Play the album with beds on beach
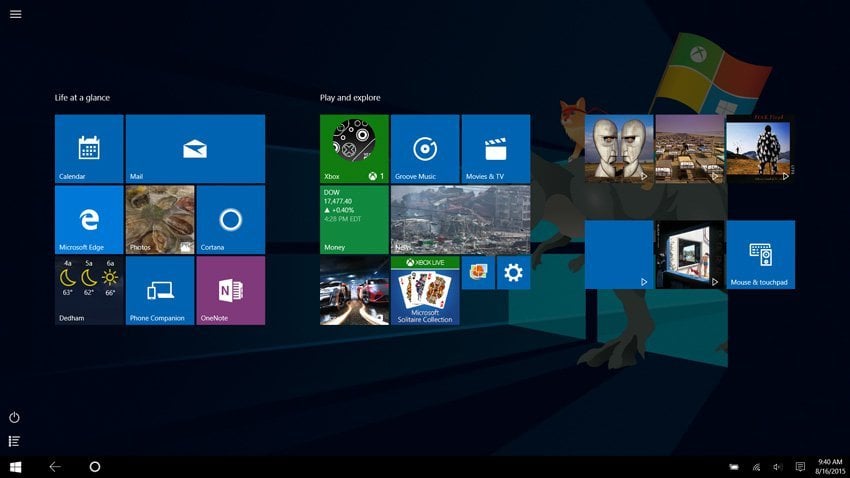 690,148
